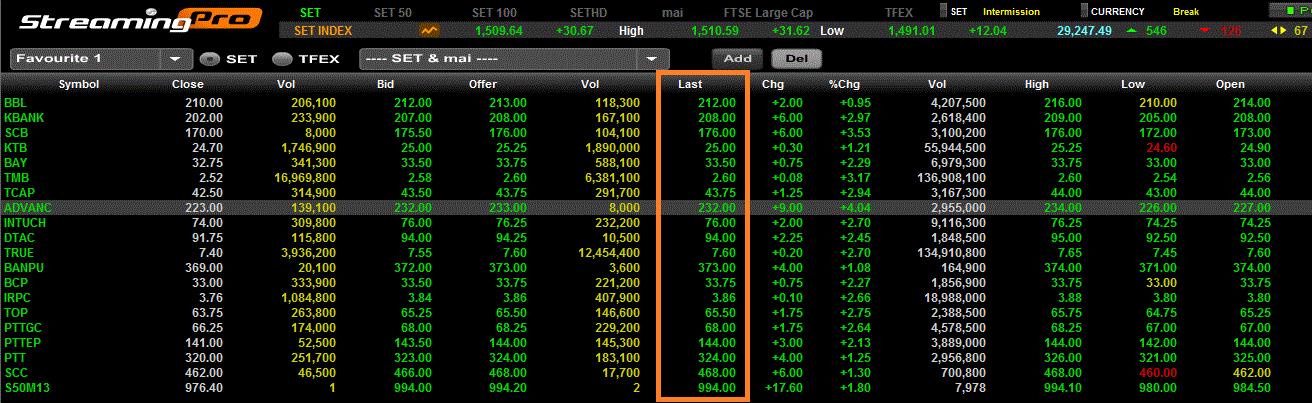Open the Favourite 1 dropdown

tap(101, 59)
